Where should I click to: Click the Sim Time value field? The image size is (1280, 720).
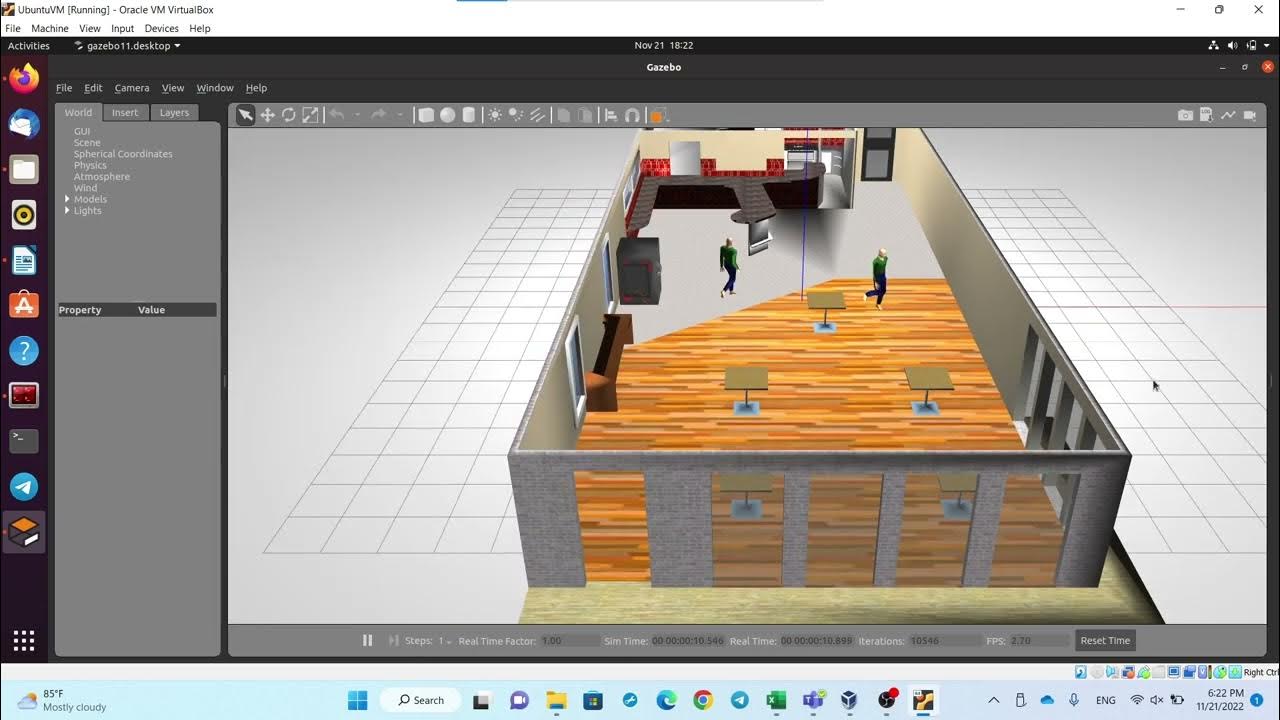688,641
